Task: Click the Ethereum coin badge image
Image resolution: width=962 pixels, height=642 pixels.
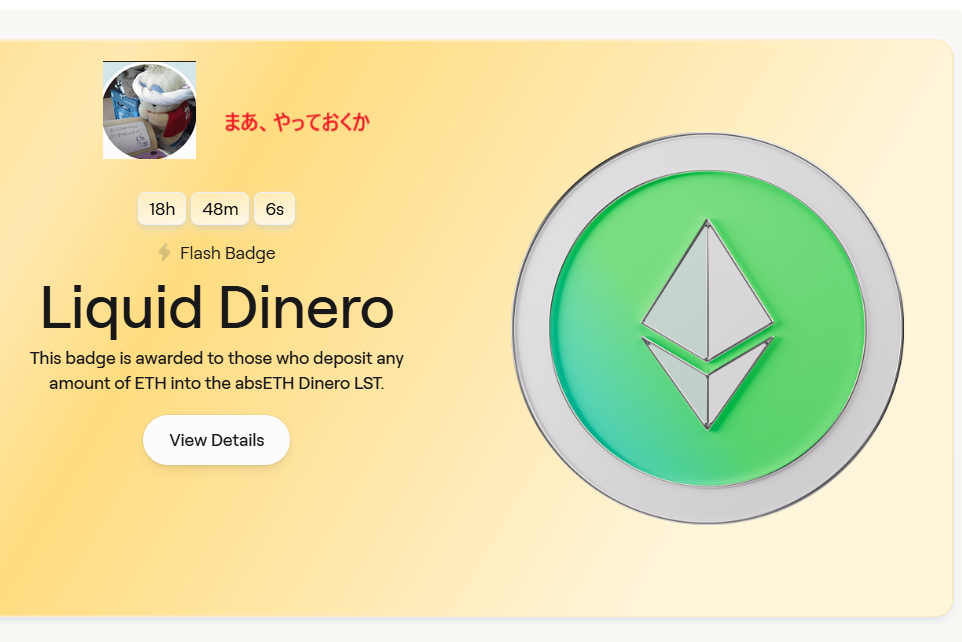Action: point(707,328)
